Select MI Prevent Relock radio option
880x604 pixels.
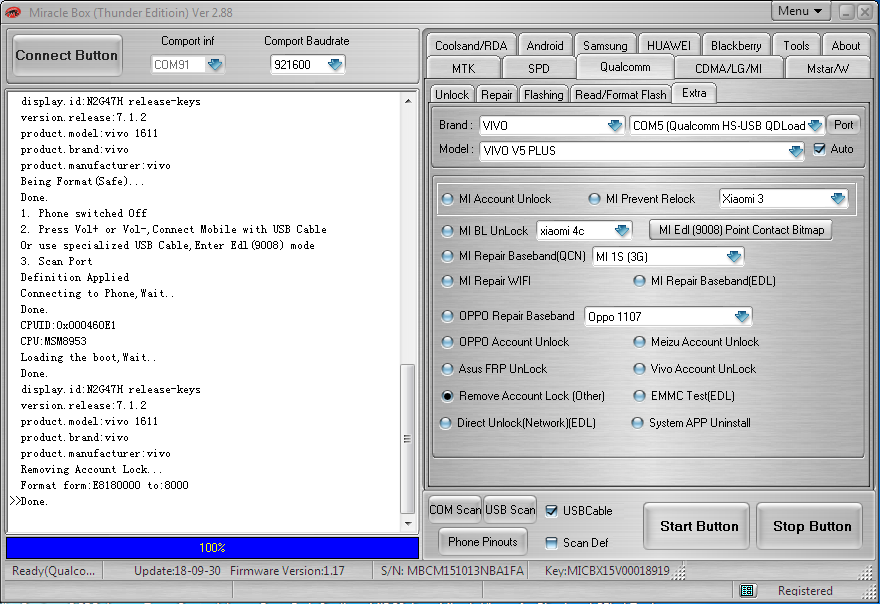[x=594, y=199]
